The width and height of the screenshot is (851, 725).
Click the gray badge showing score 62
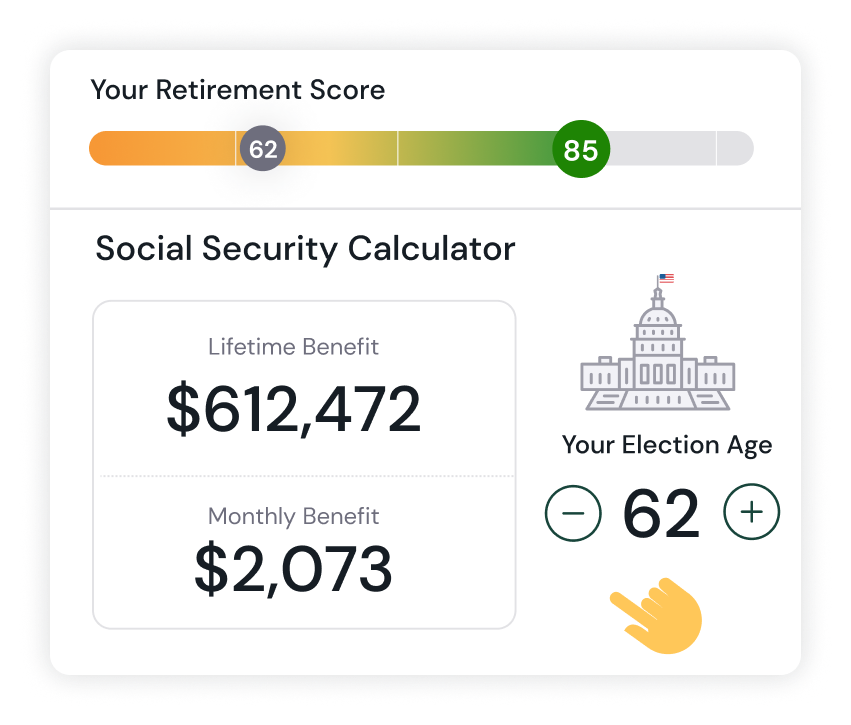262,148
